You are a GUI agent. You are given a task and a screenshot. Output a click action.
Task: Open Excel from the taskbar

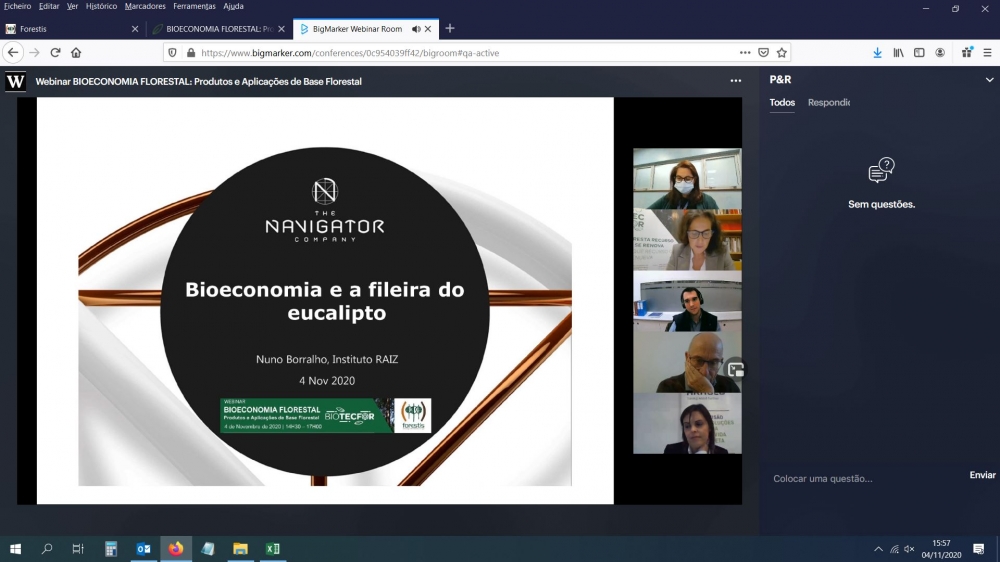(x=273, y=549)
